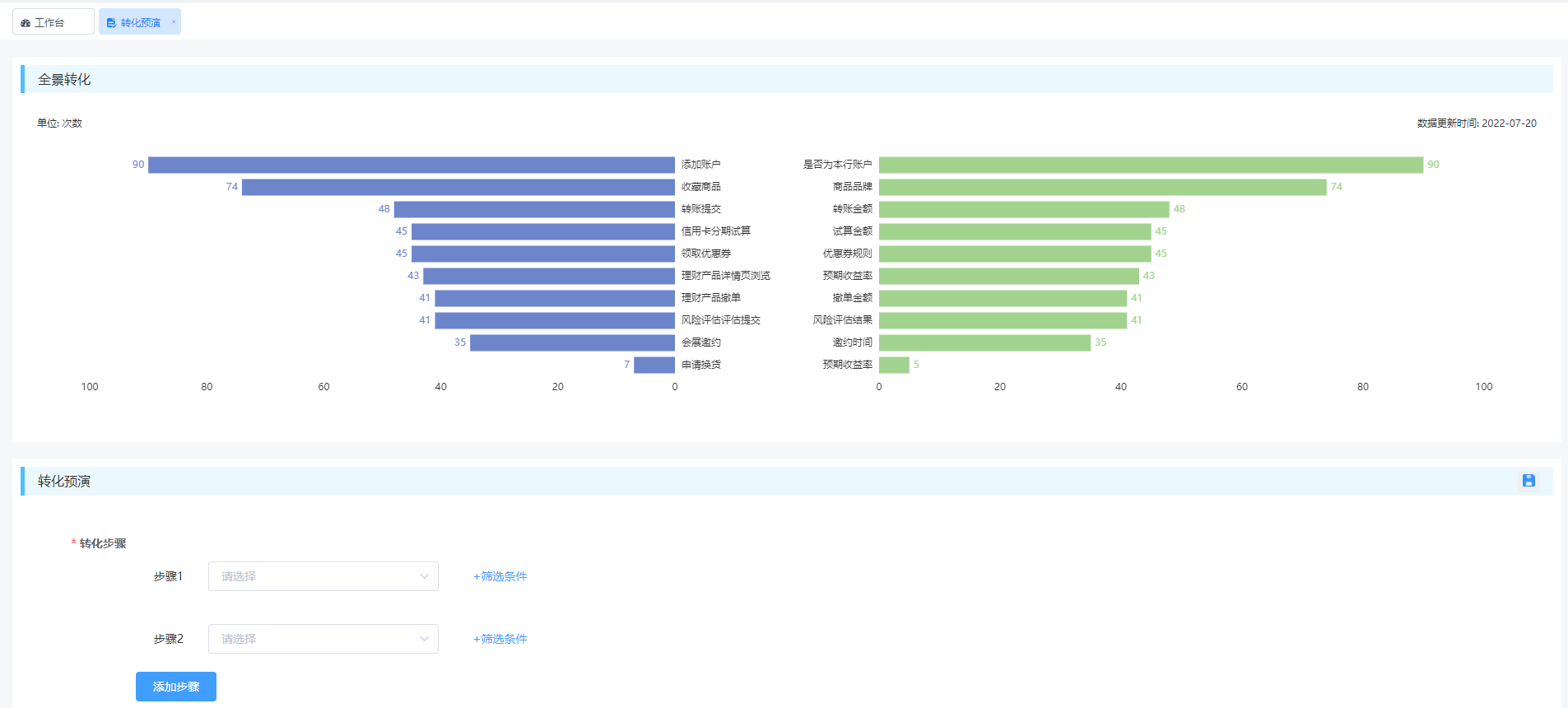The width and height of the screenshot is (1568, 708).
Task: Click the 数据更新时间 2022-07-20 text
Action: (1477, 123)
